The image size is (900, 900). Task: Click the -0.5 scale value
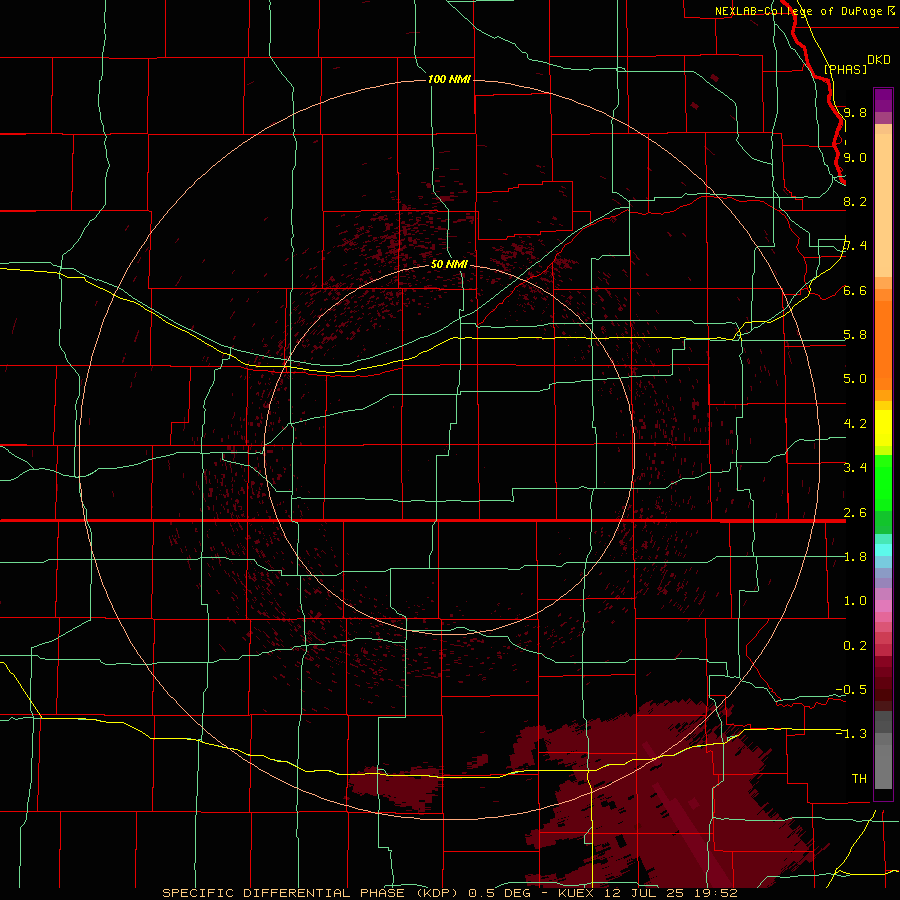coord(851,690)
